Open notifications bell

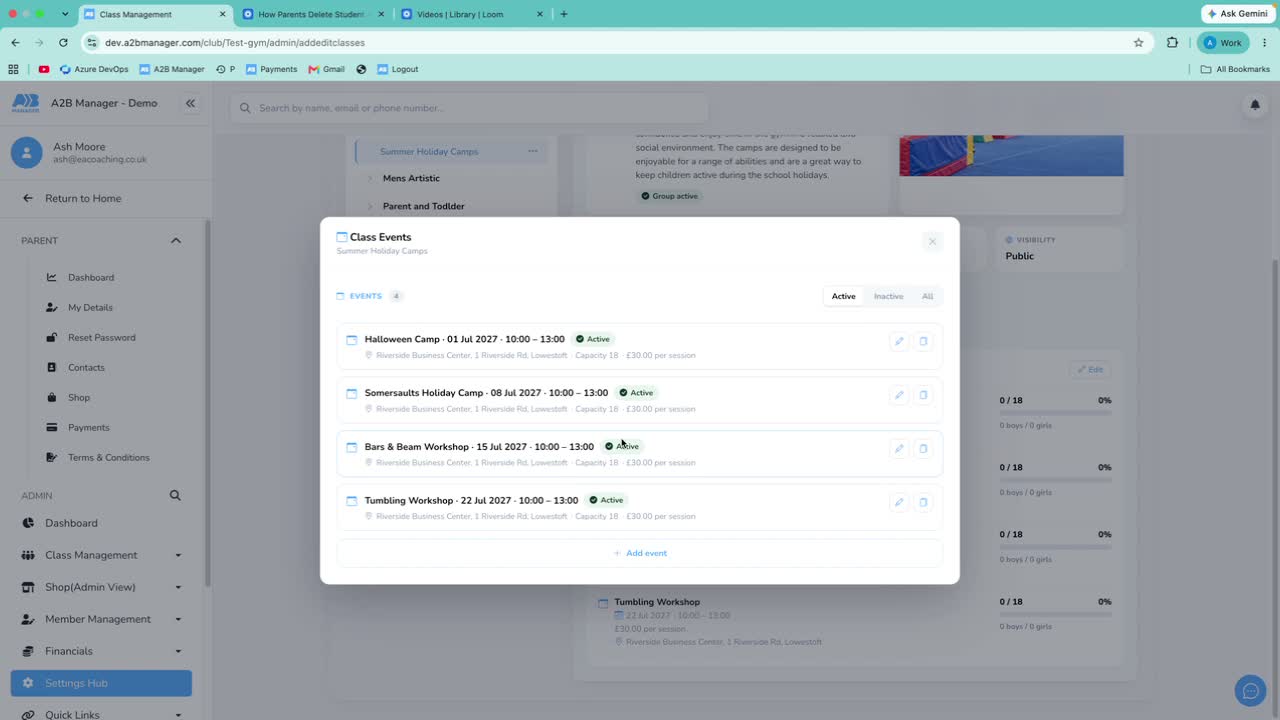click(1255, 105)
